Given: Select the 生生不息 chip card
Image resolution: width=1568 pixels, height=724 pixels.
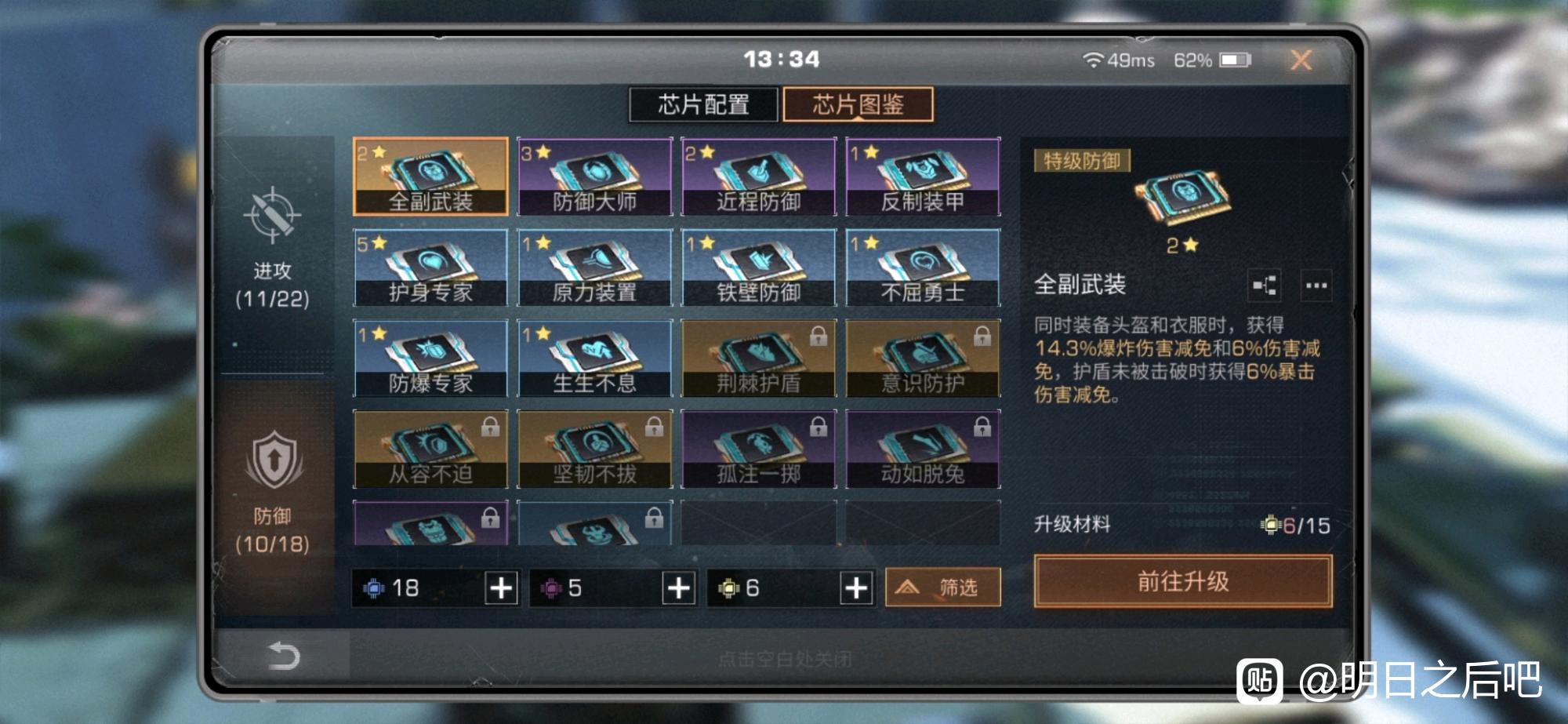Looking at the screenshot, I should click(594, 358).
